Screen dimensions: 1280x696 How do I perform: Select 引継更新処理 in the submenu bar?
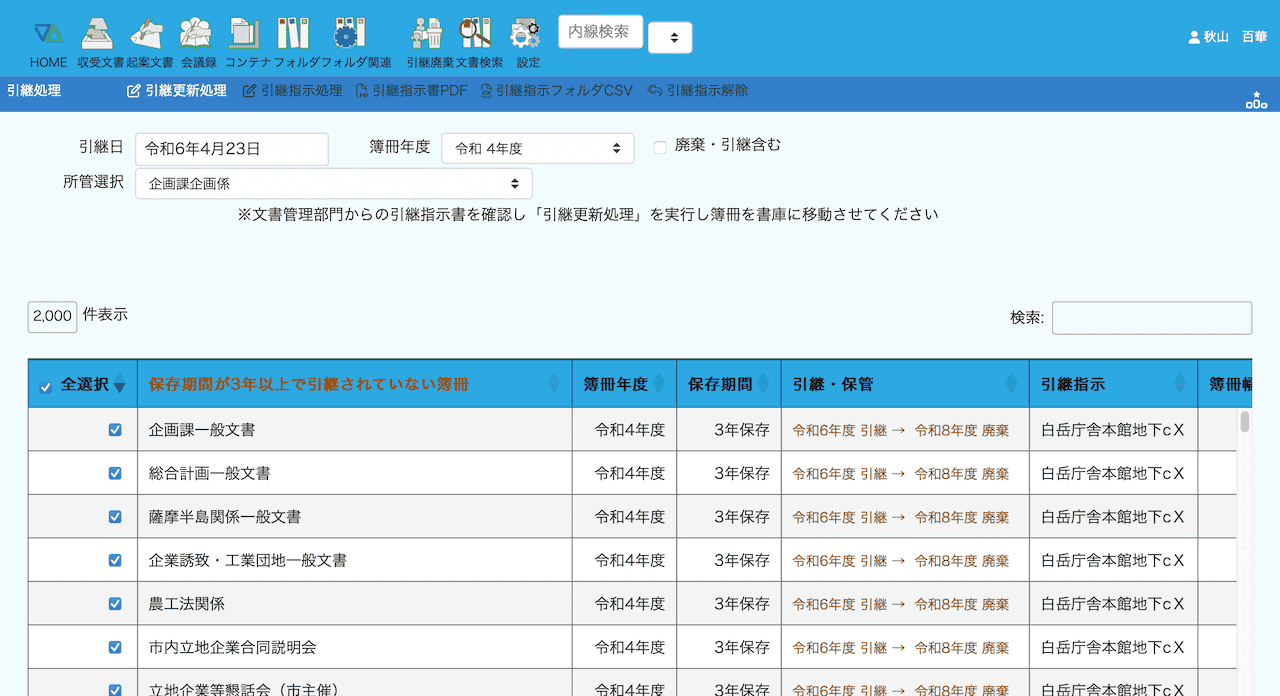coord(177,91)
